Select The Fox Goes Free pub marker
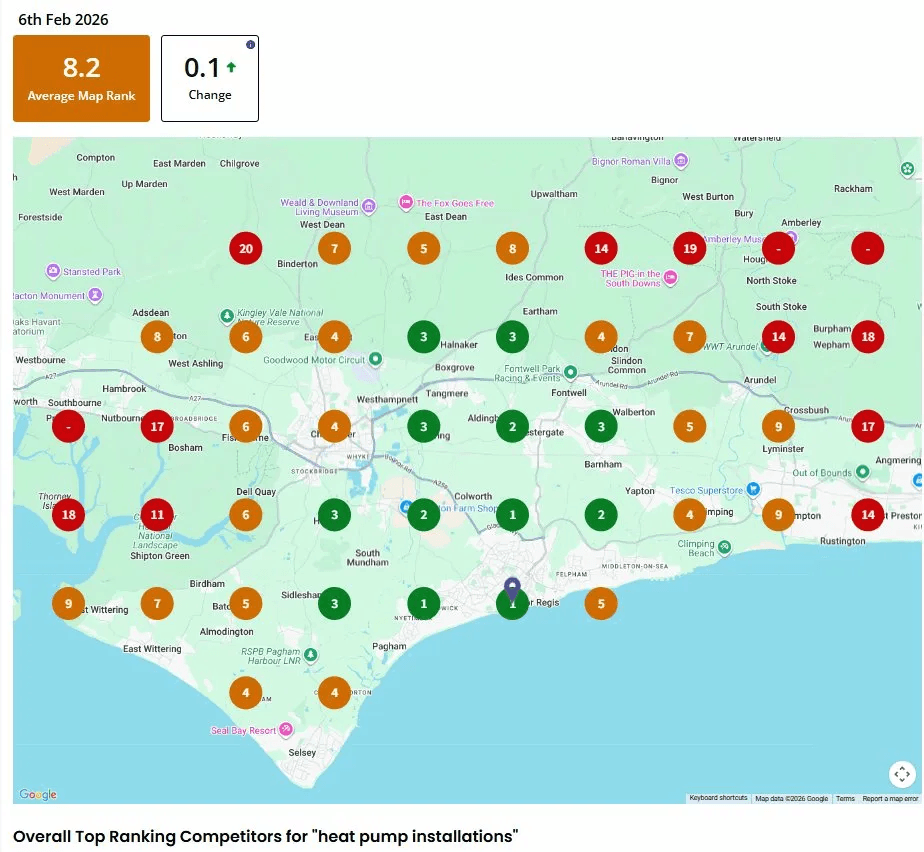 [406, 202]
